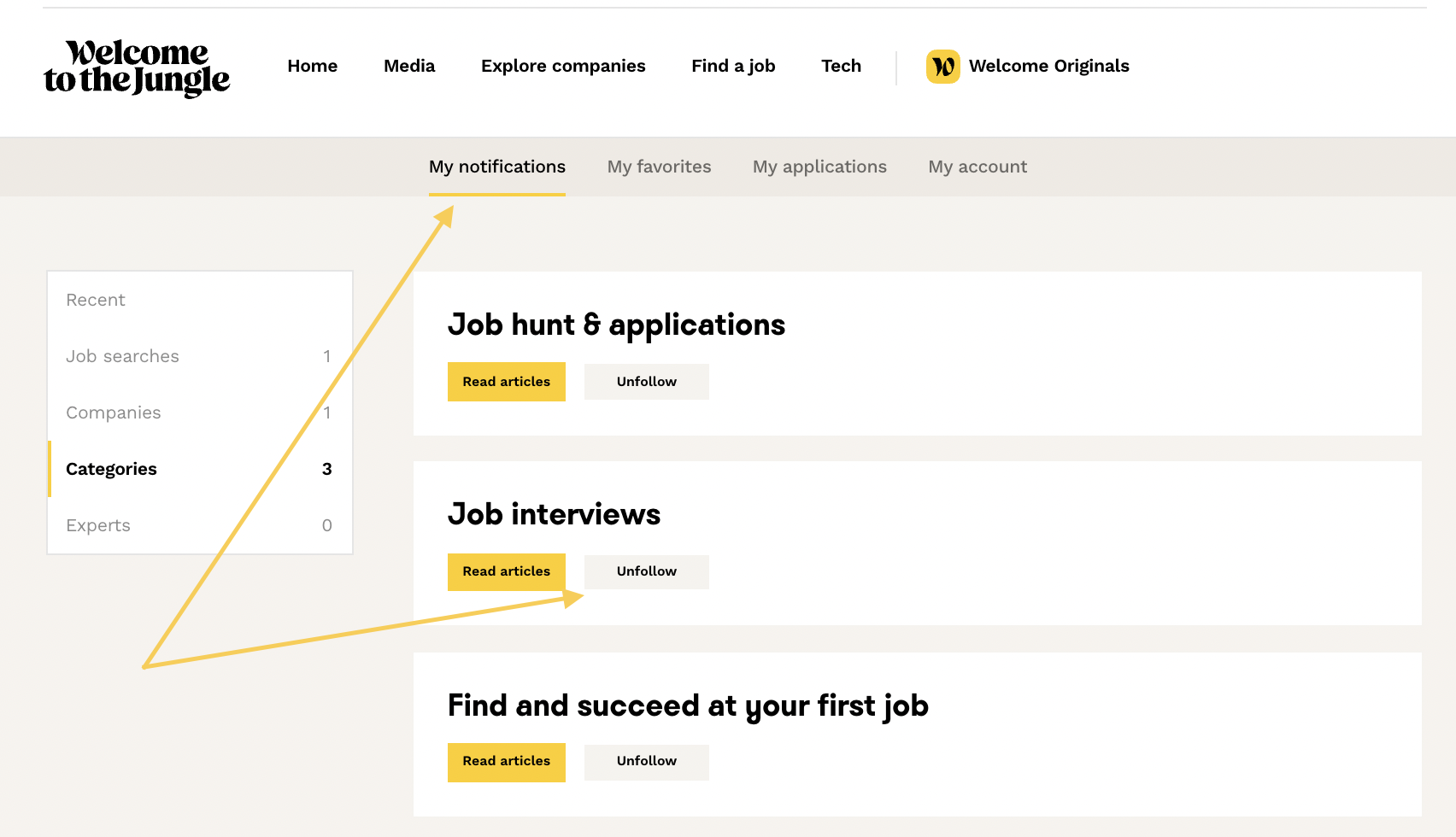Switch to the My notifications tab
The height and width of the screenshot is (837, 1456).
[497, 167]
